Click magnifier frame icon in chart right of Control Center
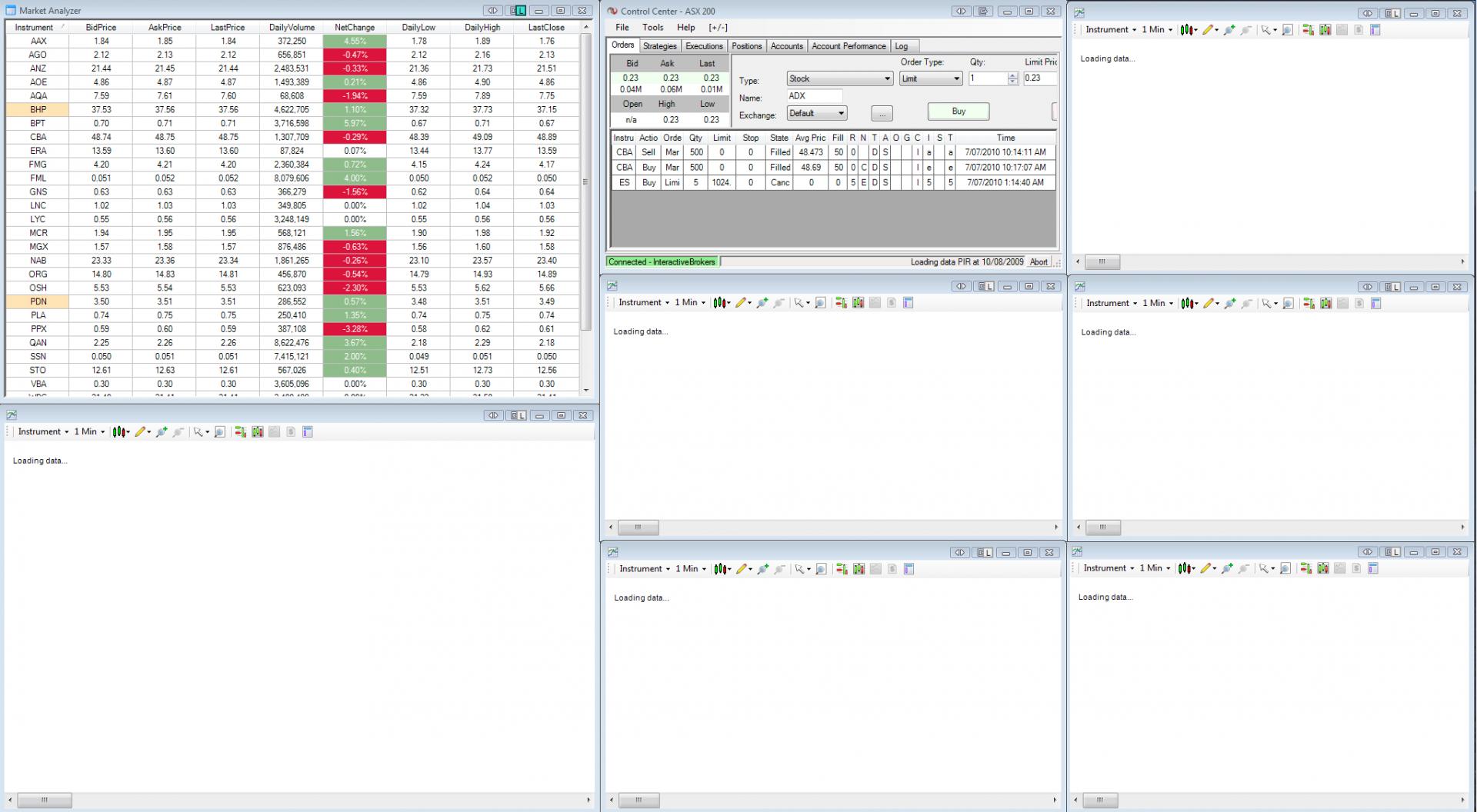Viewport: 1477px width, 812px height. point(1288,30)
